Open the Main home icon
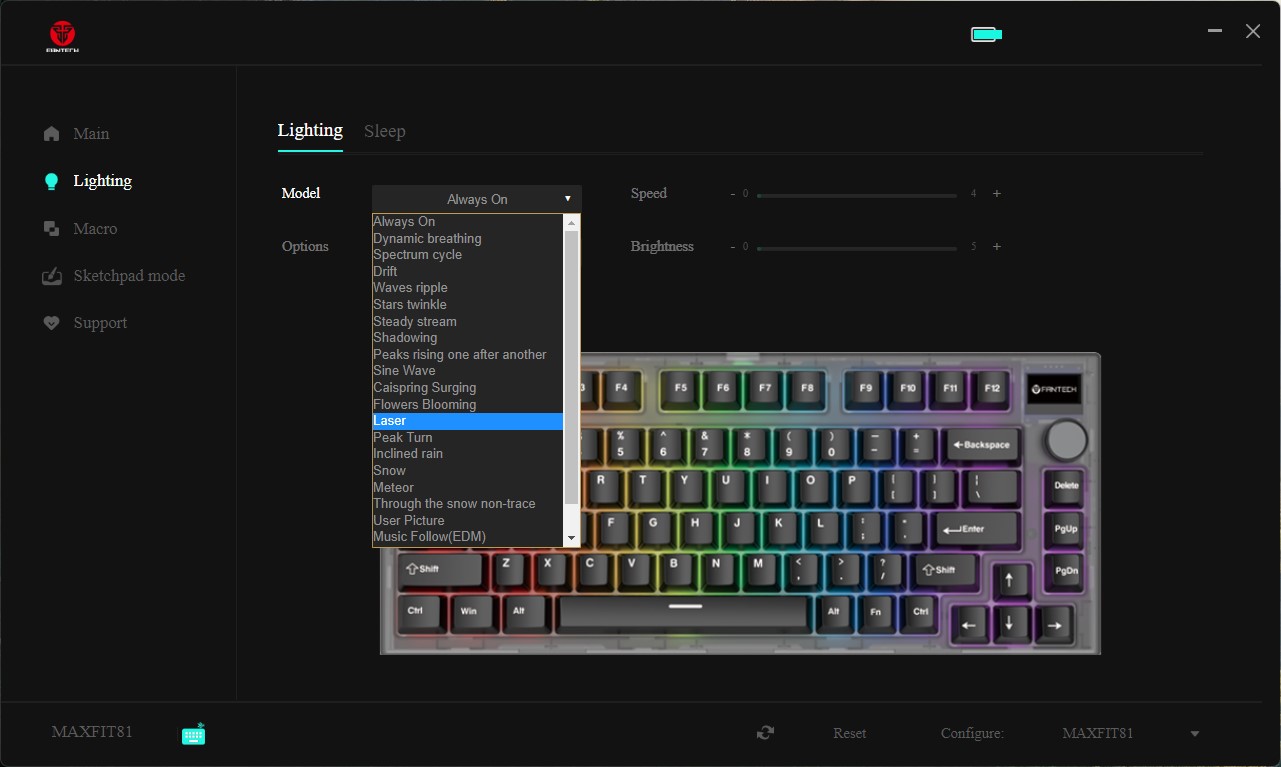This screenshot has width=1281, height=767. point(52,134)
